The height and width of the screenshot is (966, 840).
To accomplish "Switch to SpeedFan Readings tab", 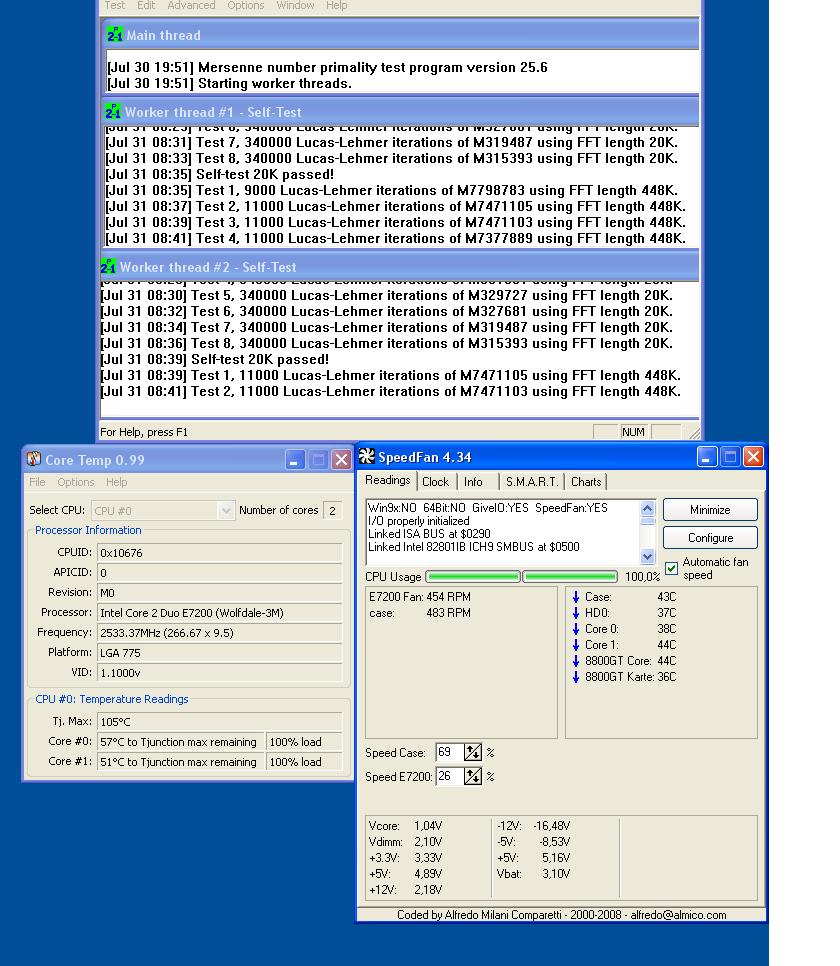I will (387, 481).
